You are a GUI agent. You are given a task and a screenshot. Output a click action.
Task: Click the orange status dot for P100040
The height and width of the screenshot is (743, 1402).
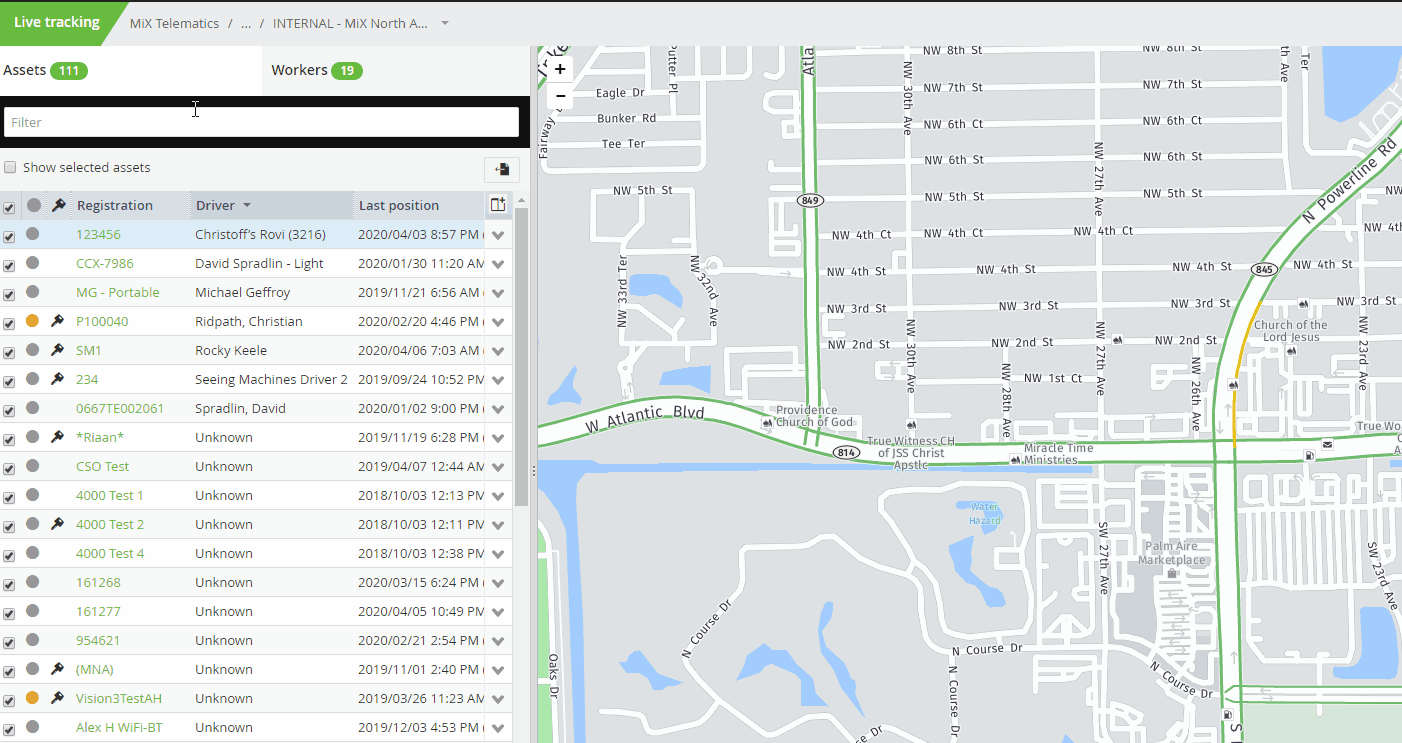coord(32,321)
